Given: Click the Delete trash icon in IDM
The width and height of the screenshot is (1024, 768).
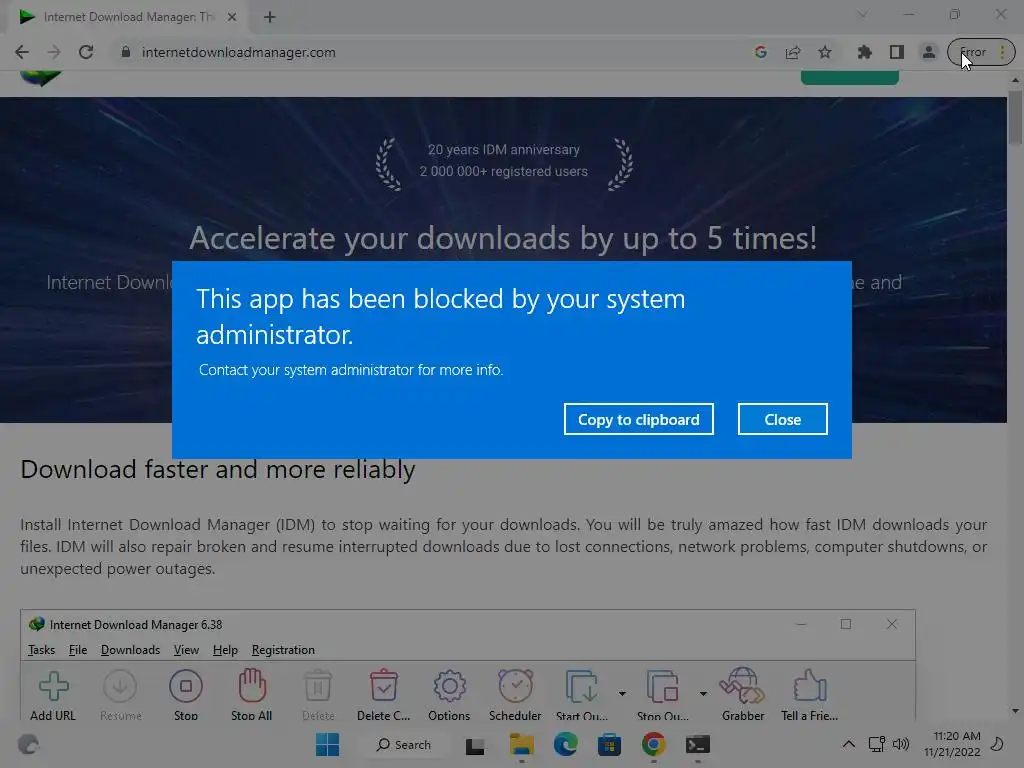Looking at the screenshot, I should [318, 695].
